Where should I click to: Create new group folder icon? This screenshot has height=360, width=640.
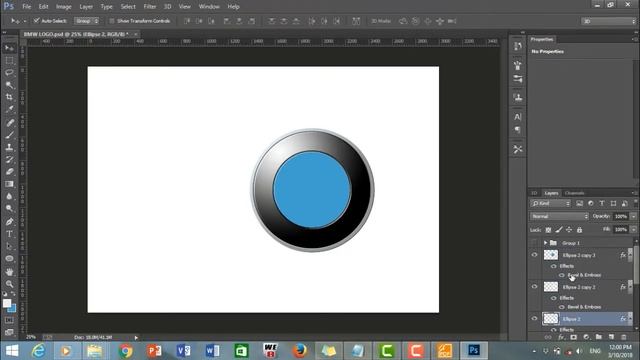point(598,337)
